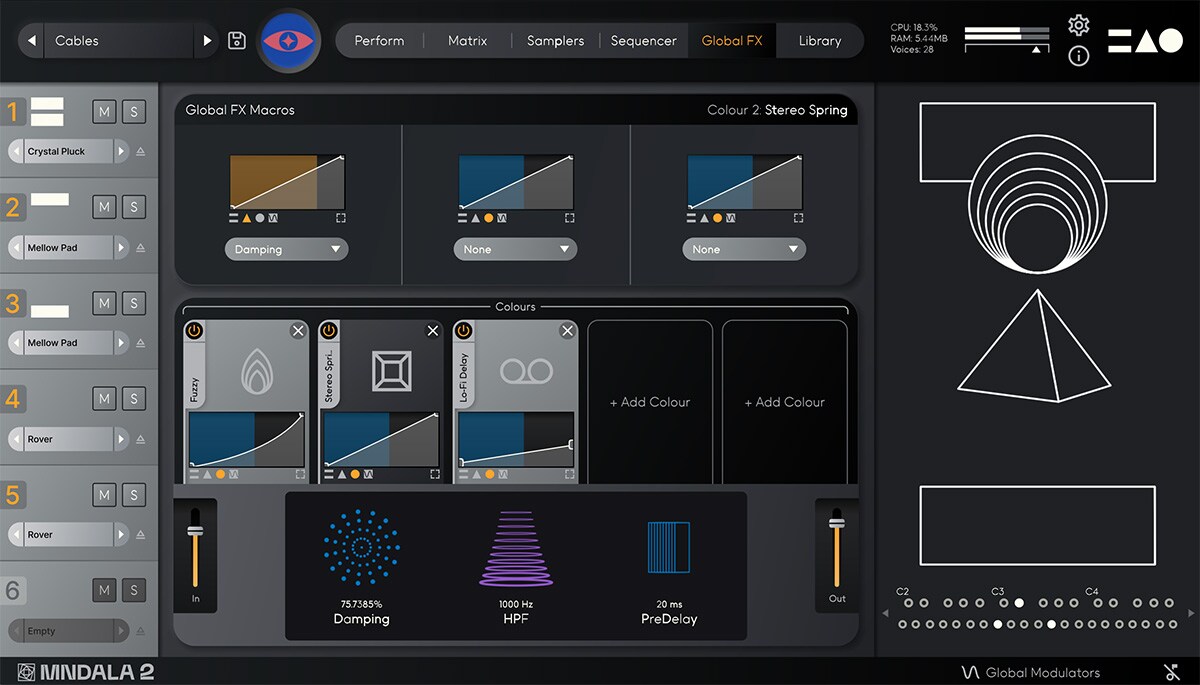Go to previous preset before Cables
This screenshot has width=1200, height=685.
(32, 41)
